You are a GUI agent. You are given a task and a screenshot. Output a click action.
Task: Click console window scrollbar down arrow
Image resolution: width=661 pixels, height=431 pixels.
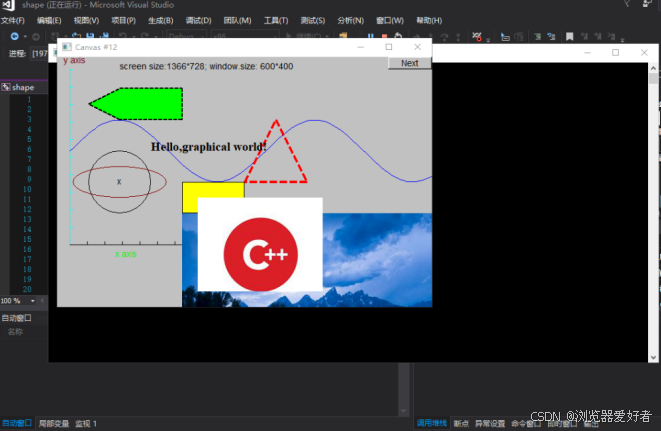click(653, 357)
